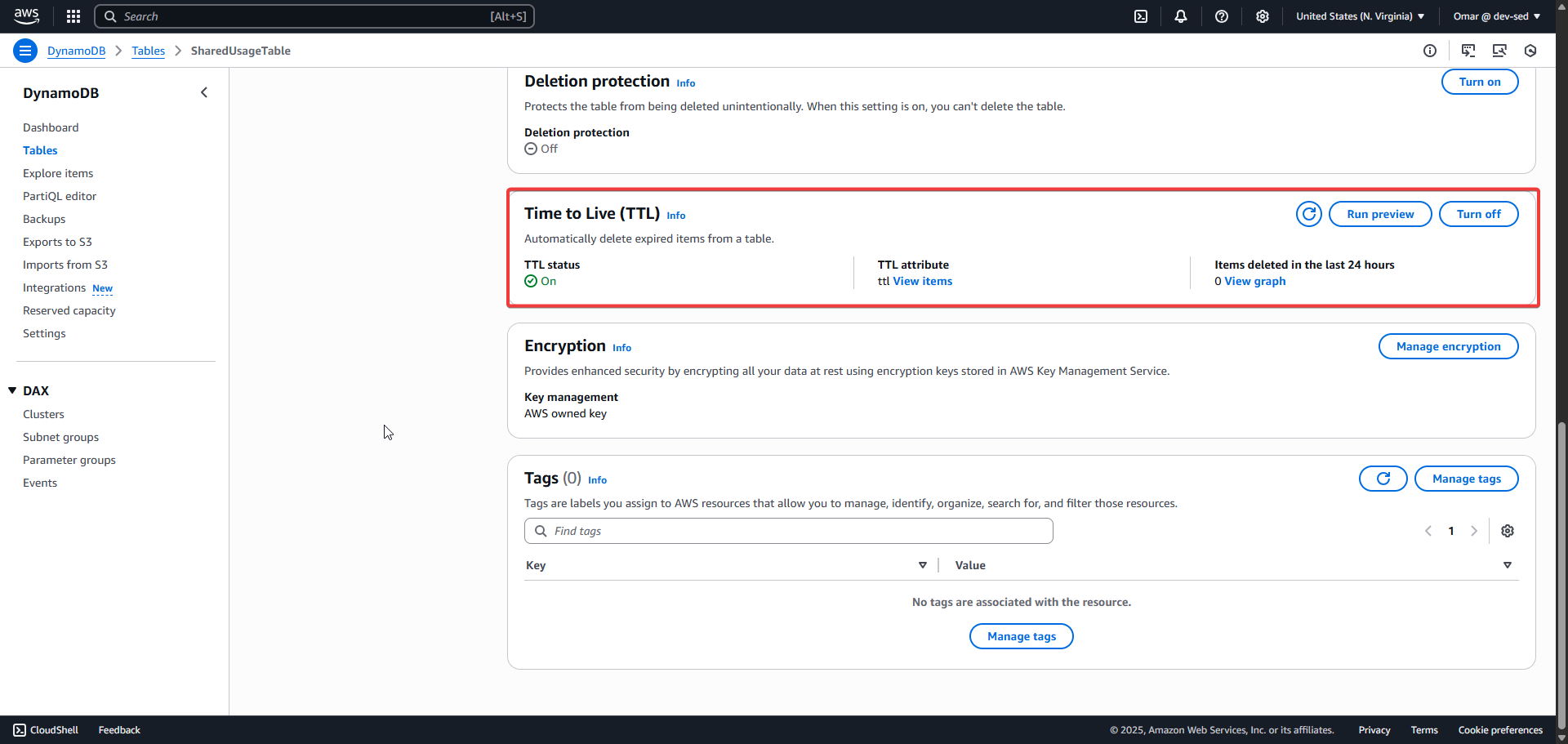1568x744 pixels.
Task: Open Imports from S3
Action: [65, 265]
